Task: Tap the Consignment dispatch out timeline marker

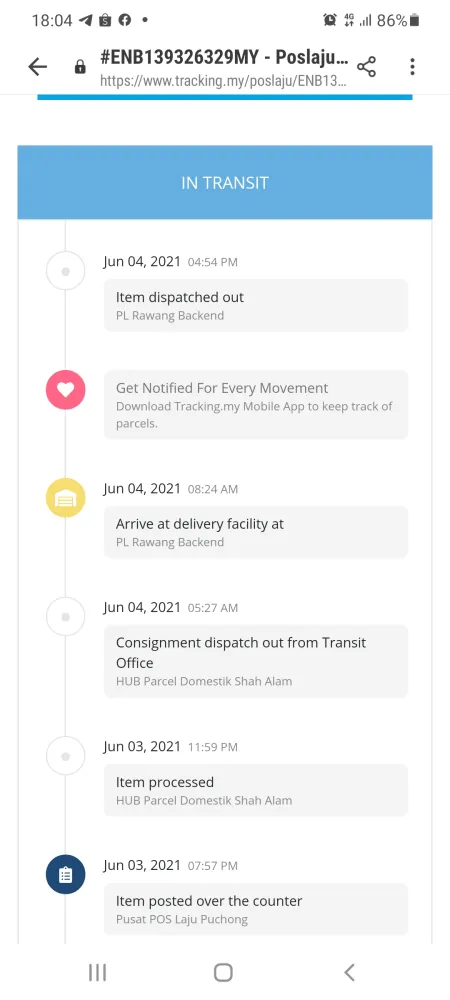Action: (x=66, y=617)
